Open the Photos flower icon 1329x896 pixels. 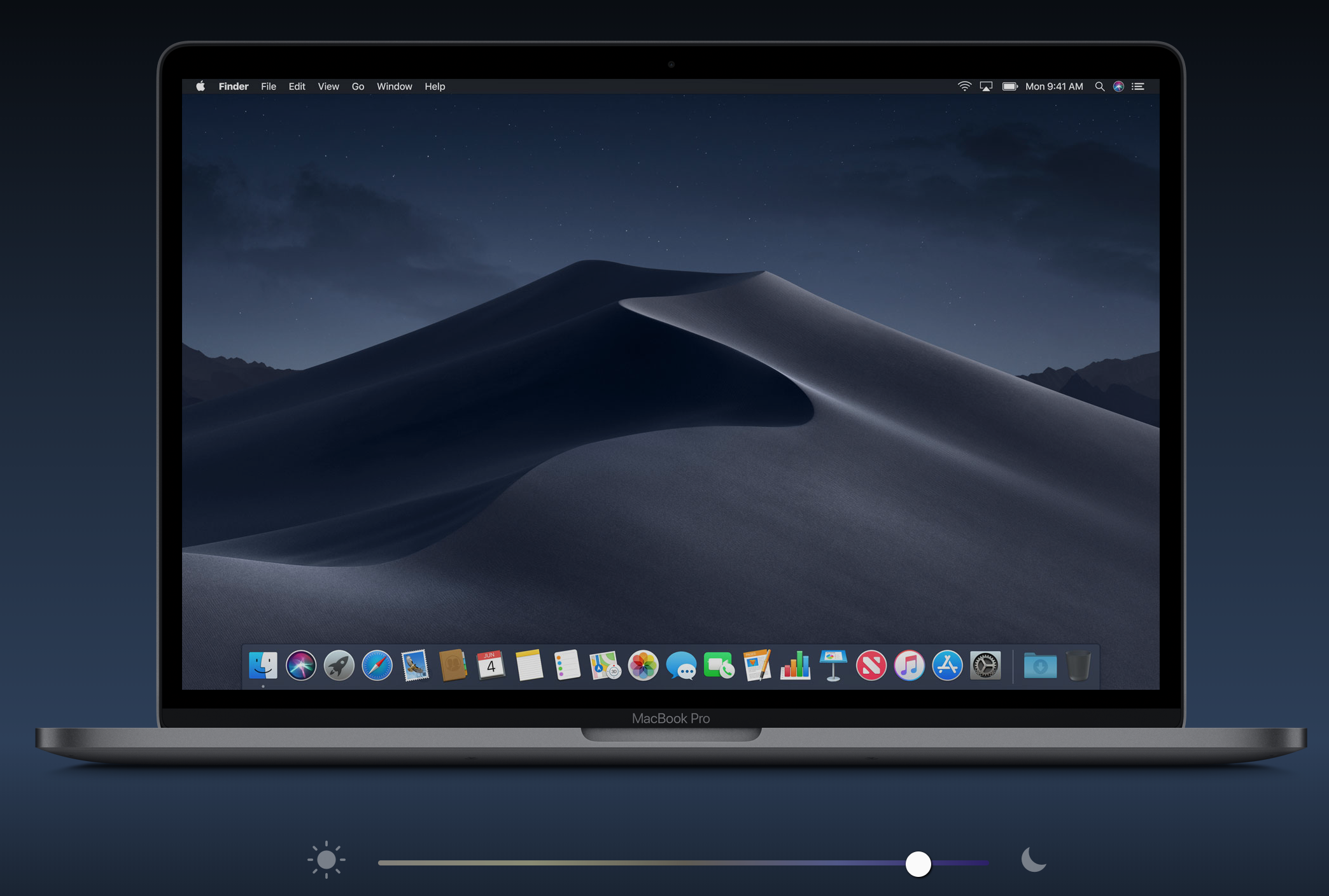tap(643, 666)
